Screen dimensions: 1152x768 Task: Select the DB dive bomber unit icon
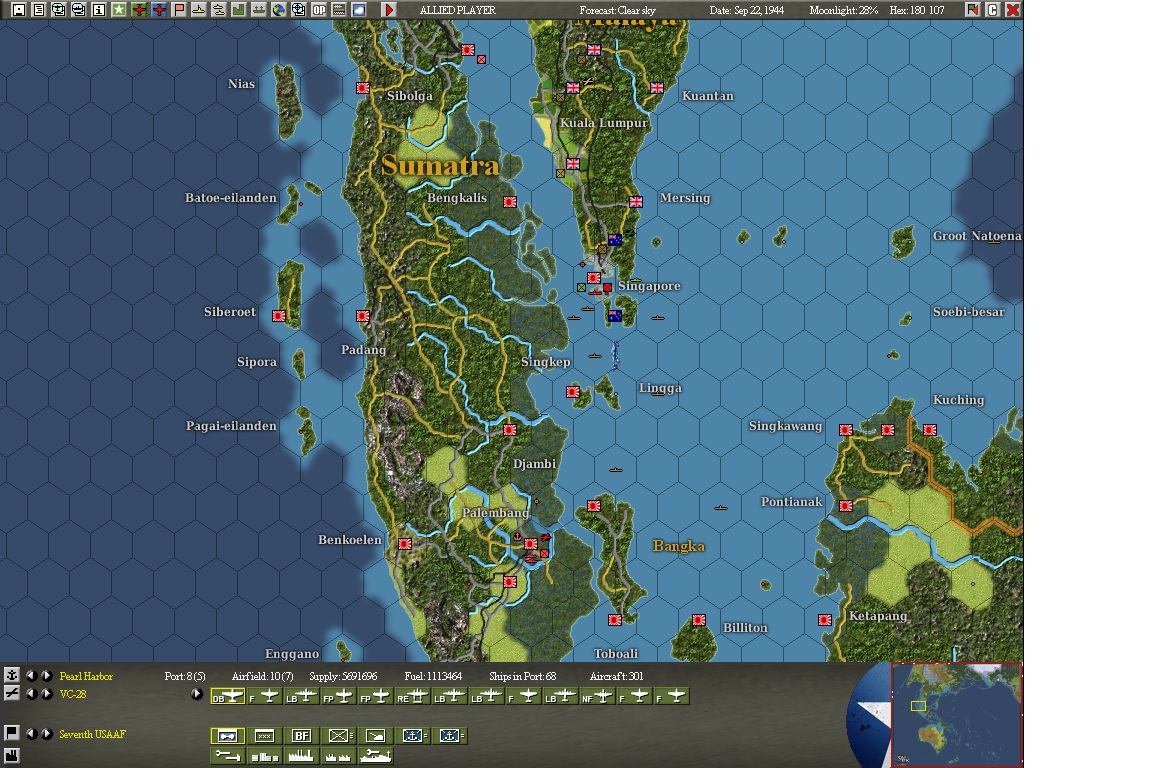click(228, 696)
